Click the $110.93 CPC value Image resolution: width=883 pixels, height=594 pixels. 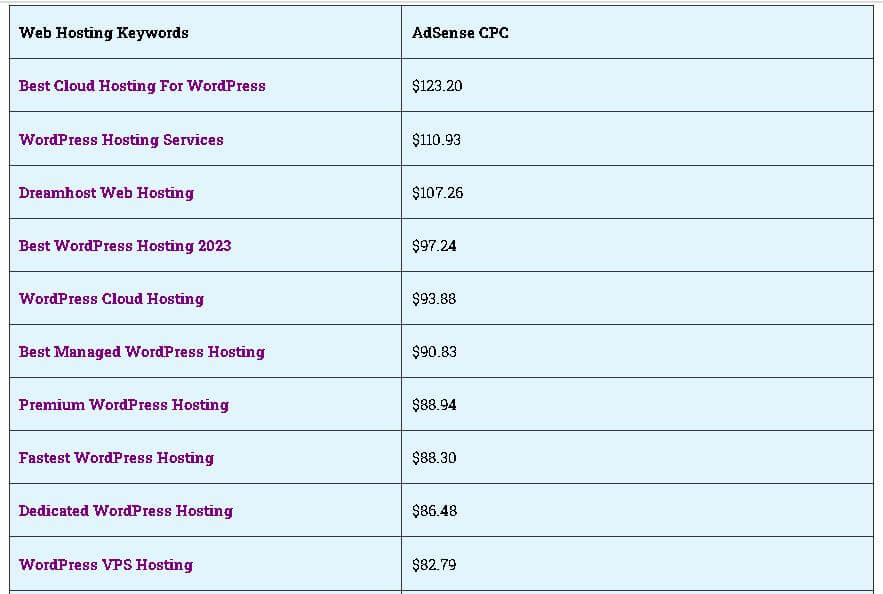[436, 140]
